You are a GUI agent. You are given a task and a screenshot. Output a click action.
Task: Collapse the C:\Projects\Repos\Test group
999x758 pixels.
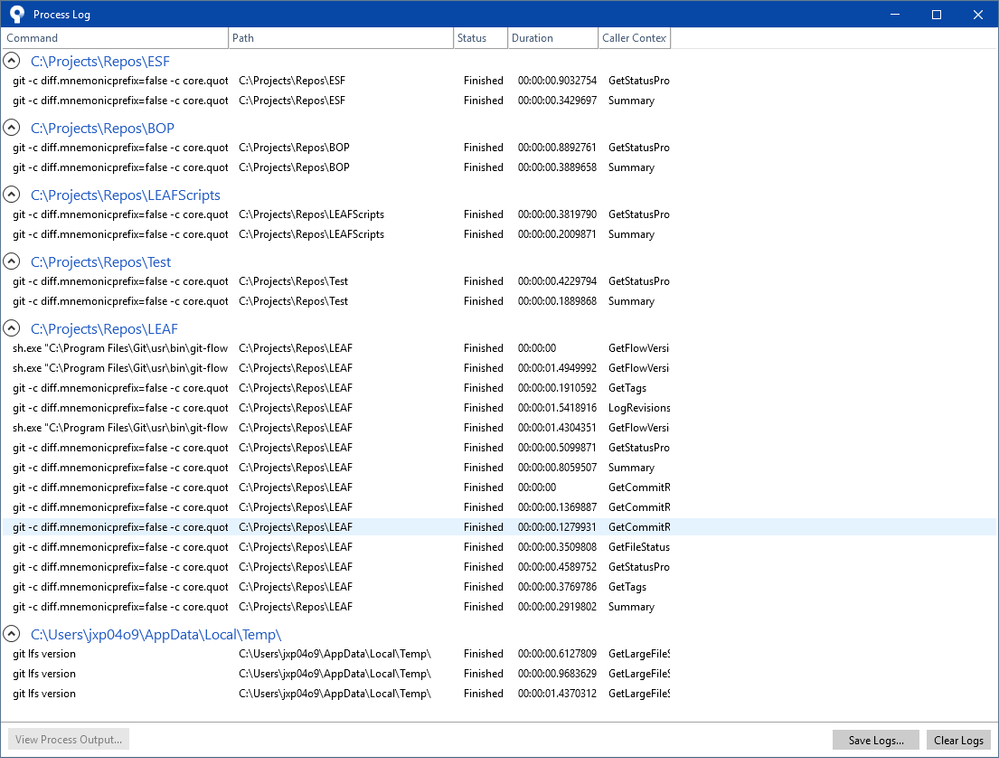[11, 261]
